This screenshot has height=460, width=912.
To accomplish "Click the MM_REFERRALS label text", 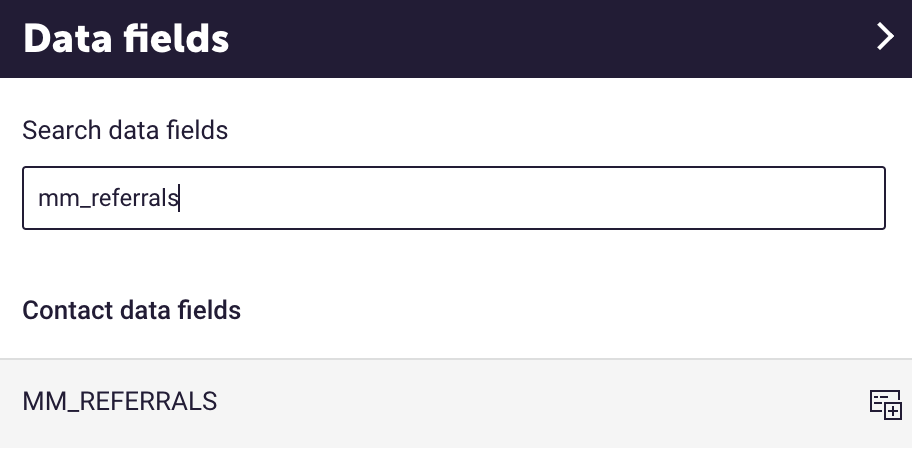I will click(120, 401).
